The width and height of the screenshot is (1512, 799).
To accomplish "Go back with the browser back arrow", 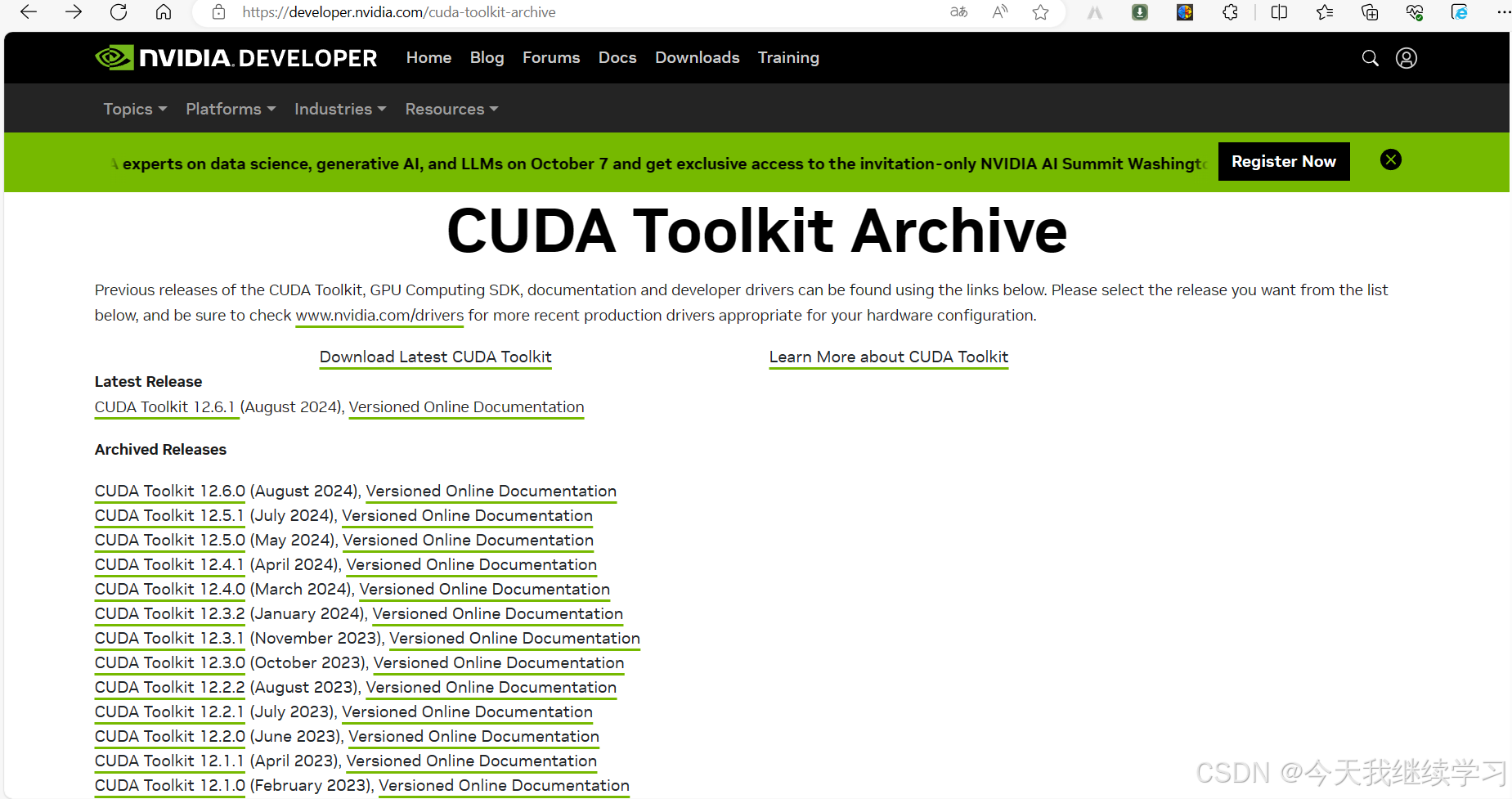I will [x=29, y=12].
